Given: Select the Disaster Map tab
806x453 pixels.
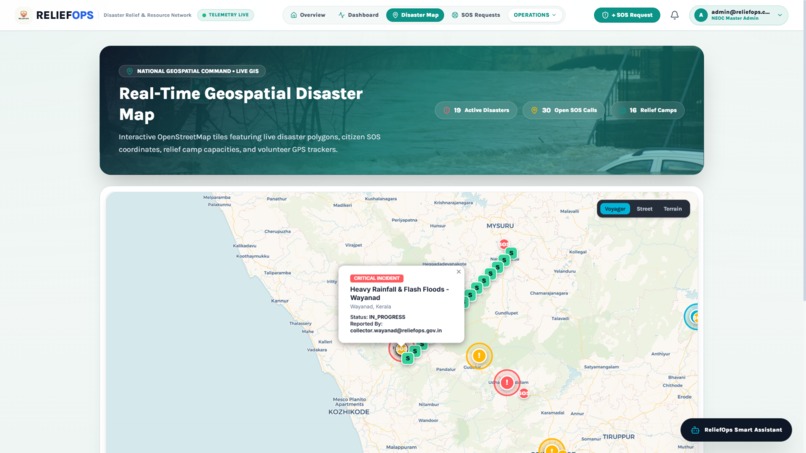Looking at the screenshot, I should 415,15.
